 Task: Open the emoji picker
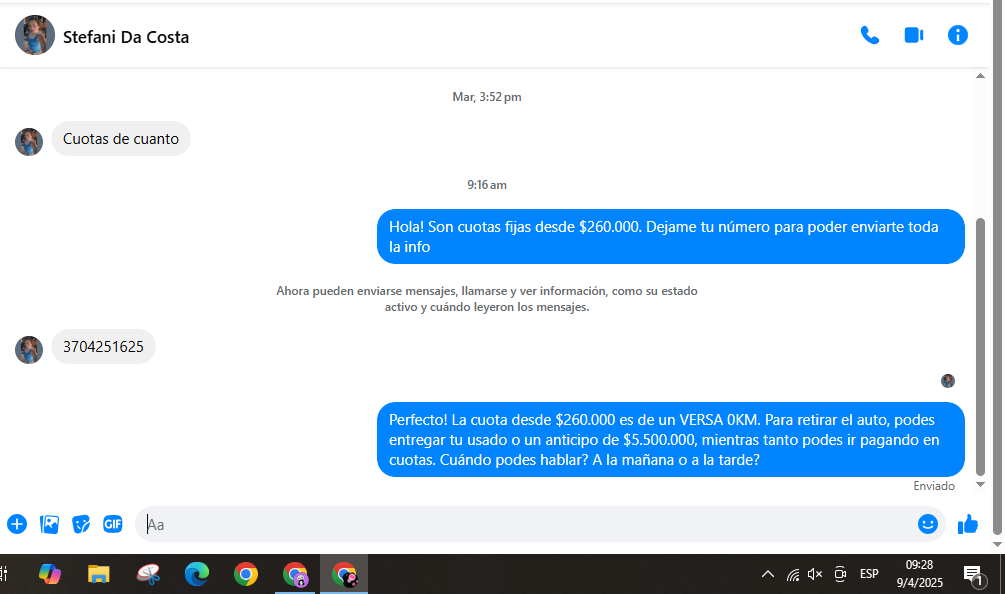click(927, 524)
